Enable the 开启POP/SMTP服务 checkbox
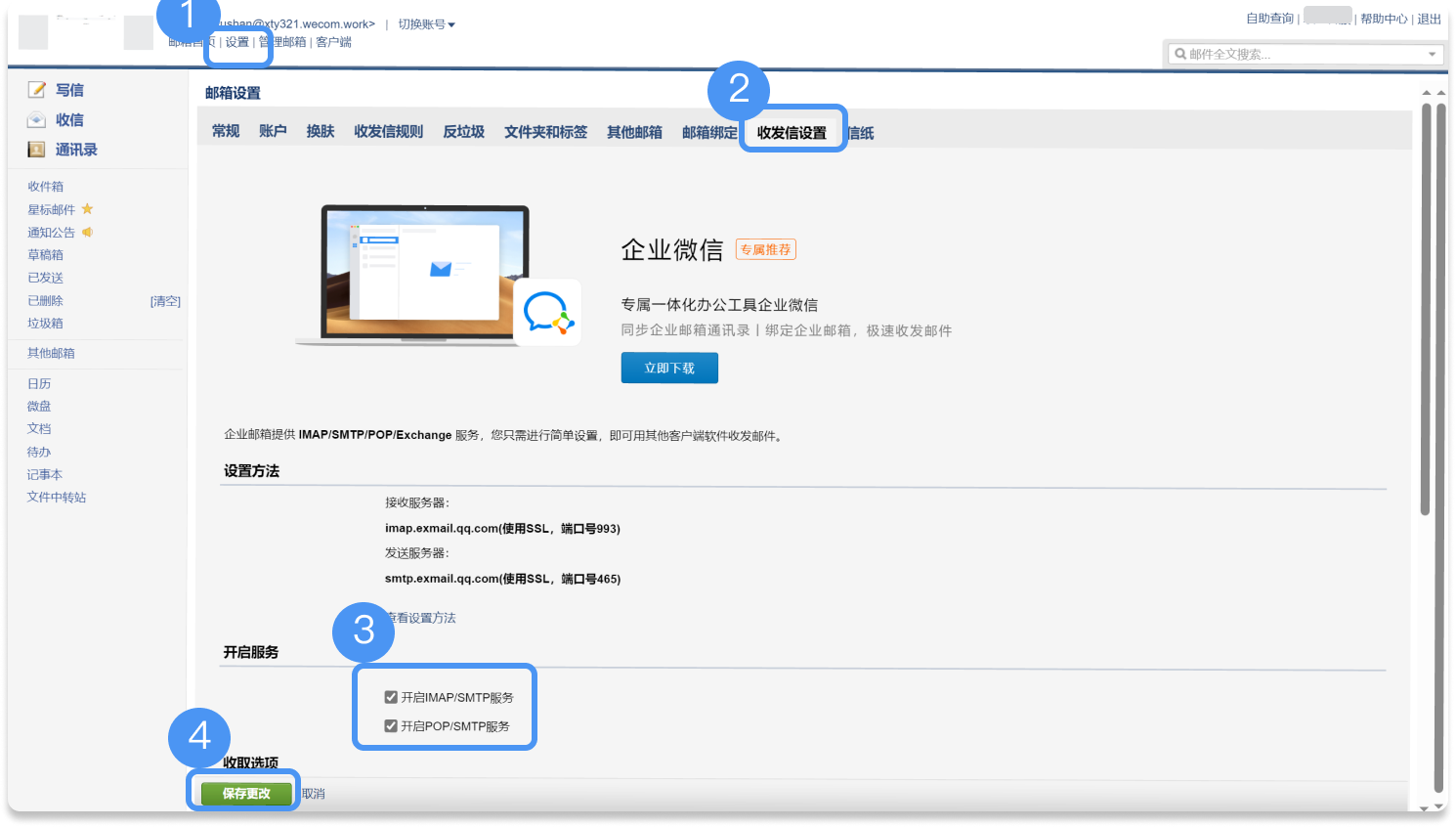The width and height of the screenshot is (1456, 827). point(391,725)
